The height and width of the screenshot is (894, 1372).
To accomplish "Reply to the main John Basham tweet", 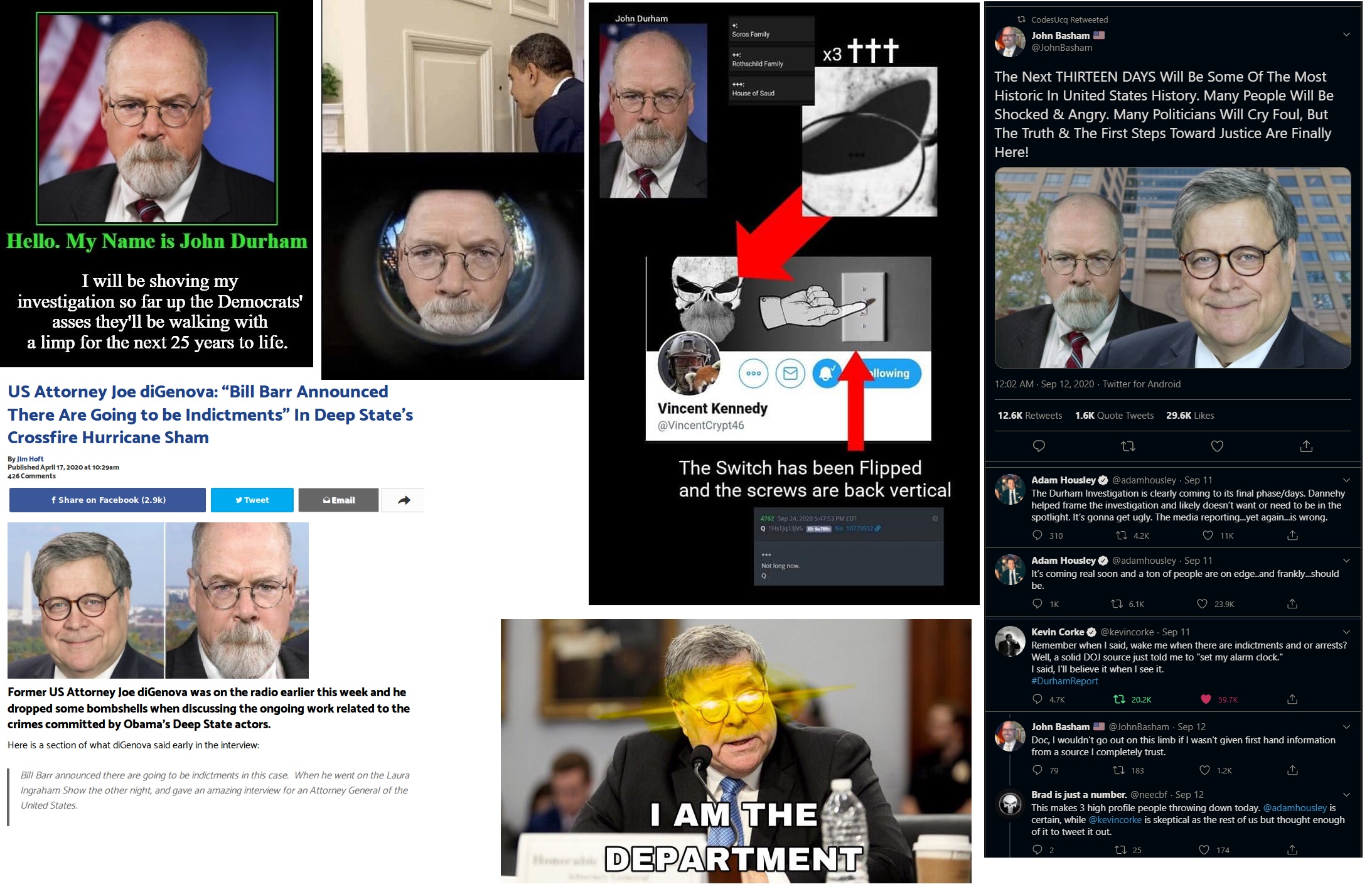I will 1039,446.
